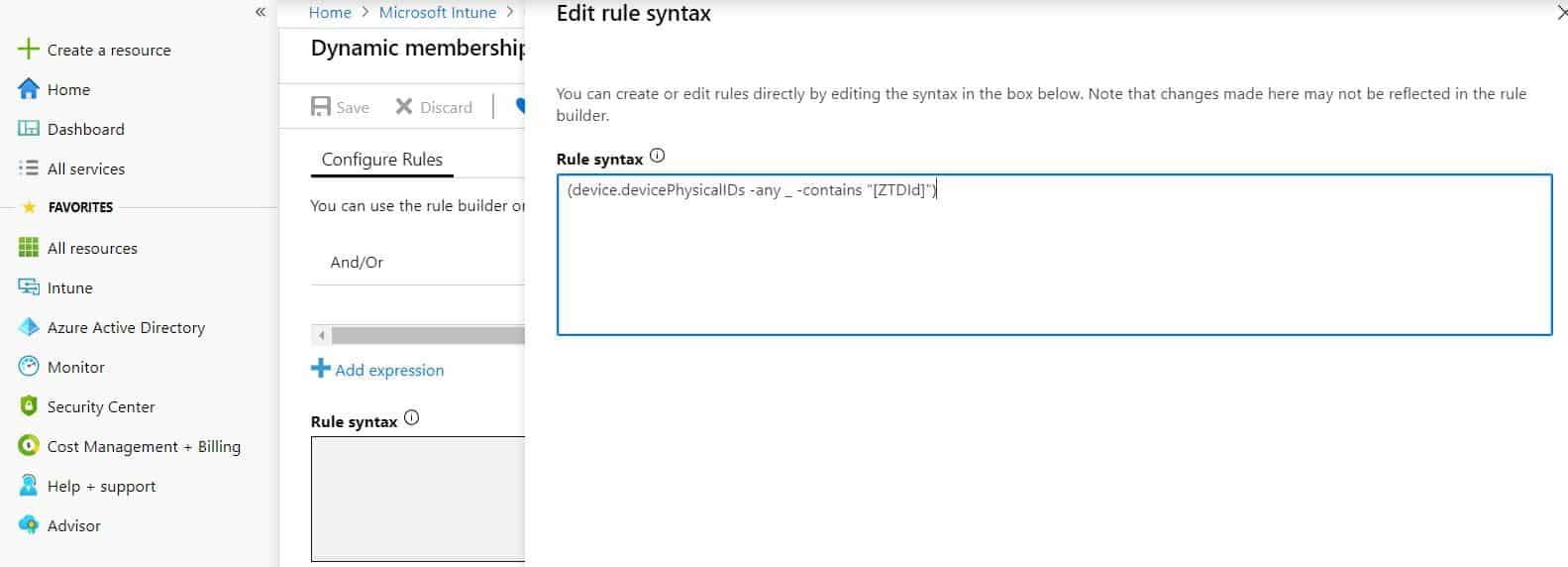Open Monitor from favorites
This screenshot has width=1568, height=567.
(x=76, y=367)
